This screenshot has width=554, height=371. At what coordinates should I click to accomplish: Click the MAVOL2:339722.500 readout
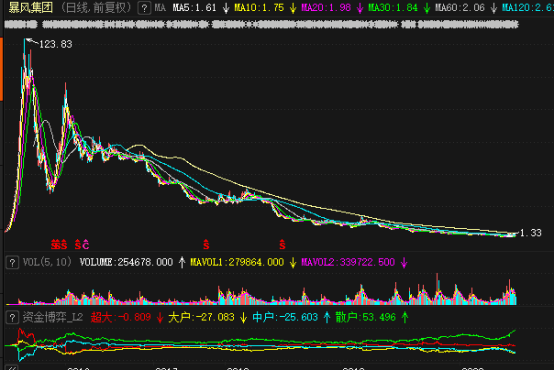point(348,262)
